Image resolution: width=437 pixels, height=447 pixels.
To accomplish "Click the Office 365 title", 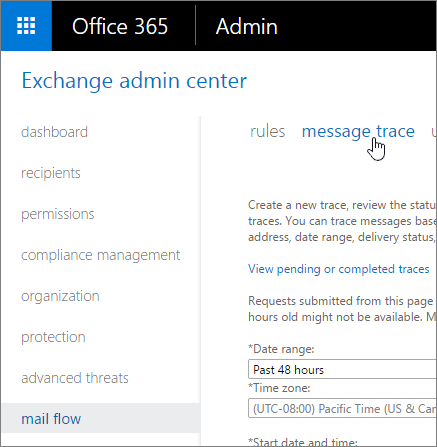I will [120, 26].
